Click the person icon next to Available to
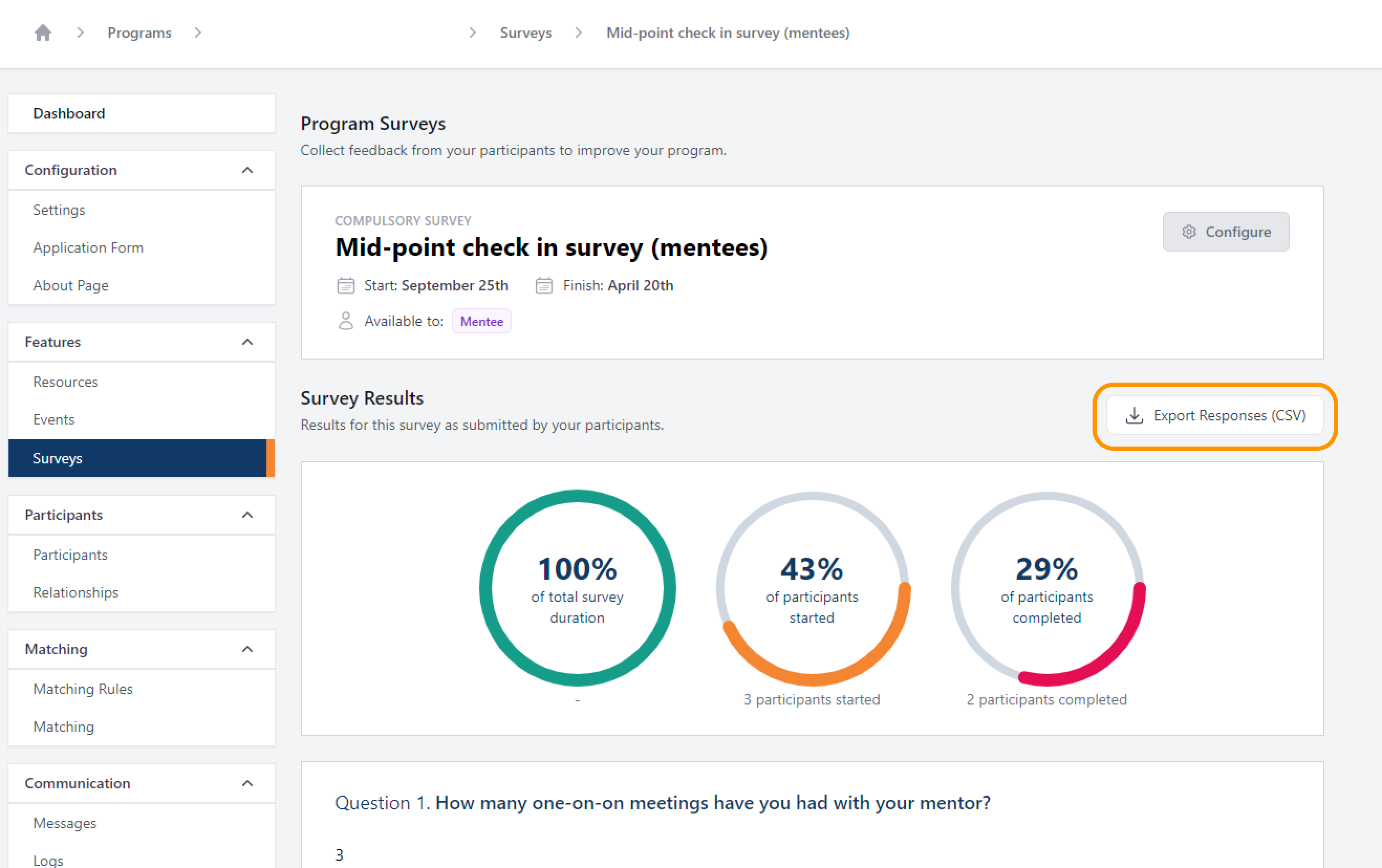Image resolution: width=1382 pixels, height=868 pixels. coord(345,321)
